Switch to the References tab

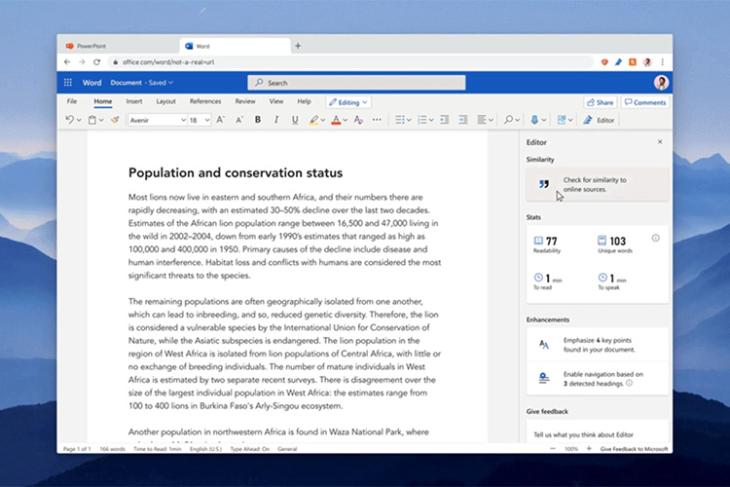click(205, 101)
